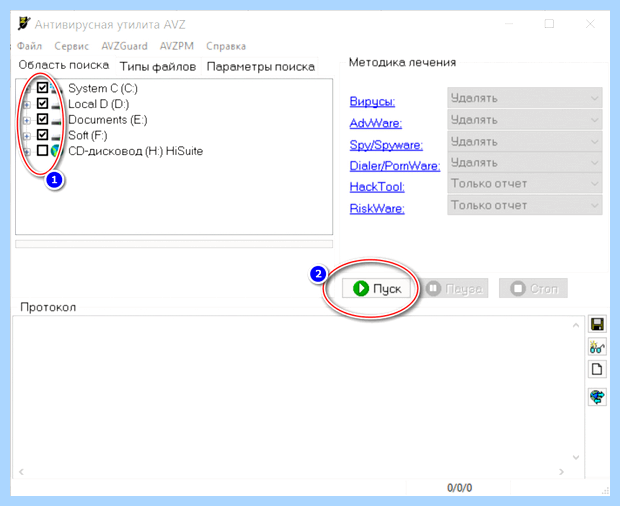Expand the Documents (E:) tree node
Screen dimensions: 620x506
(26, 120)
